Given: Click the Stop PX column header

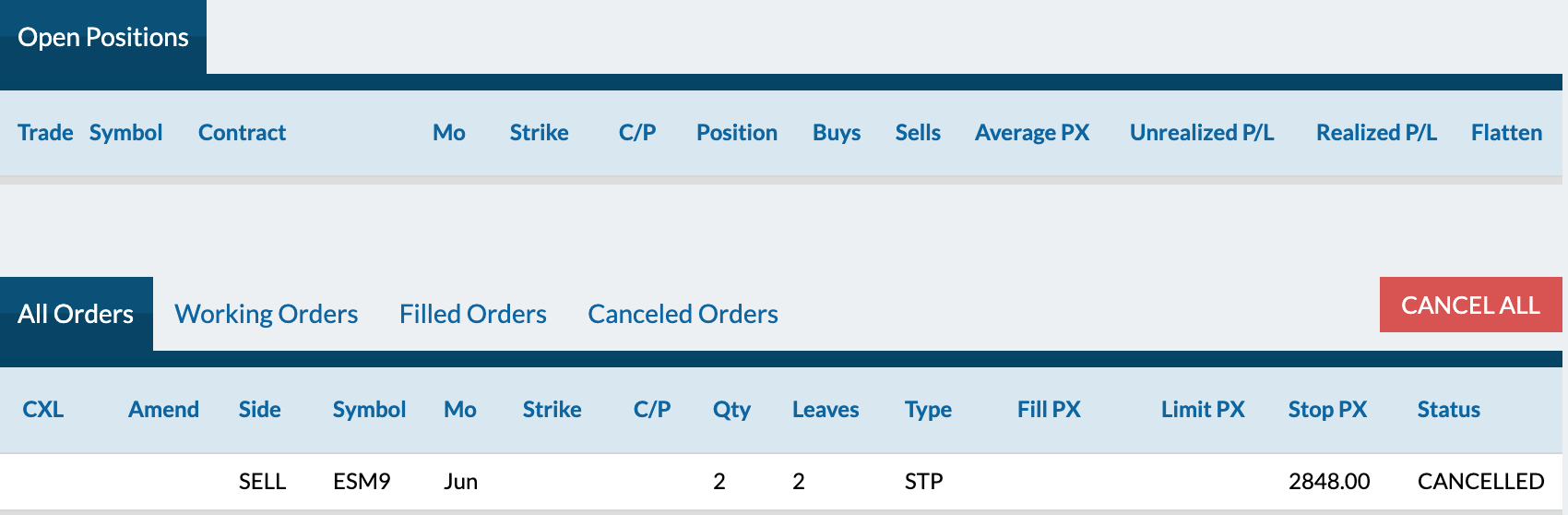Looking at the screenshot, I should (x=1328, y=410).
